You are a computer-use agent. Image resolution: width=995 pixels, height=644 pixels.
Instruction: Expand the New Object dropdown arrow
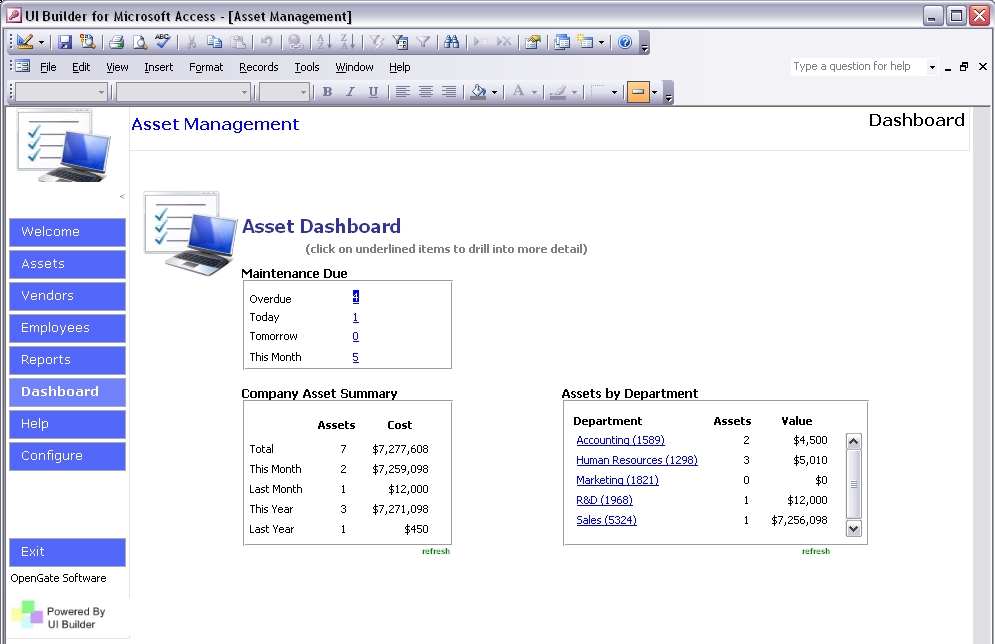601,43
